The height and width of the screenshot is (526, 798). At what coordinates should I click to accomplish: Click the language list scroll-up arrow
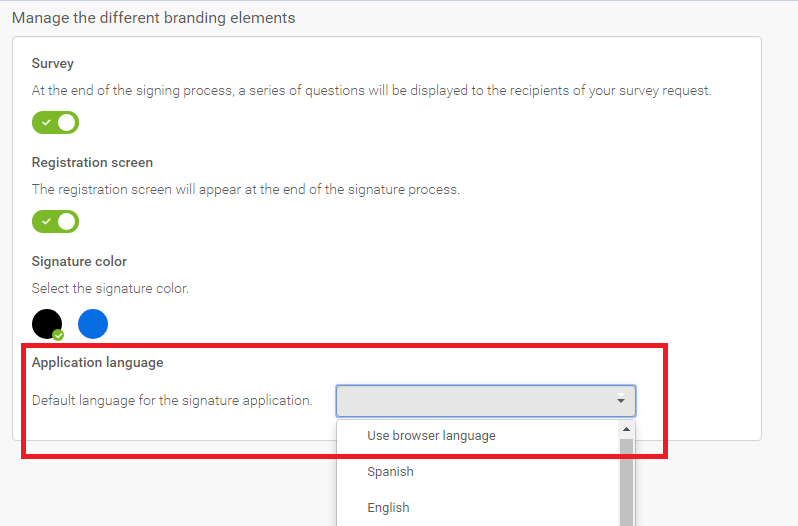tap(626, 429)
